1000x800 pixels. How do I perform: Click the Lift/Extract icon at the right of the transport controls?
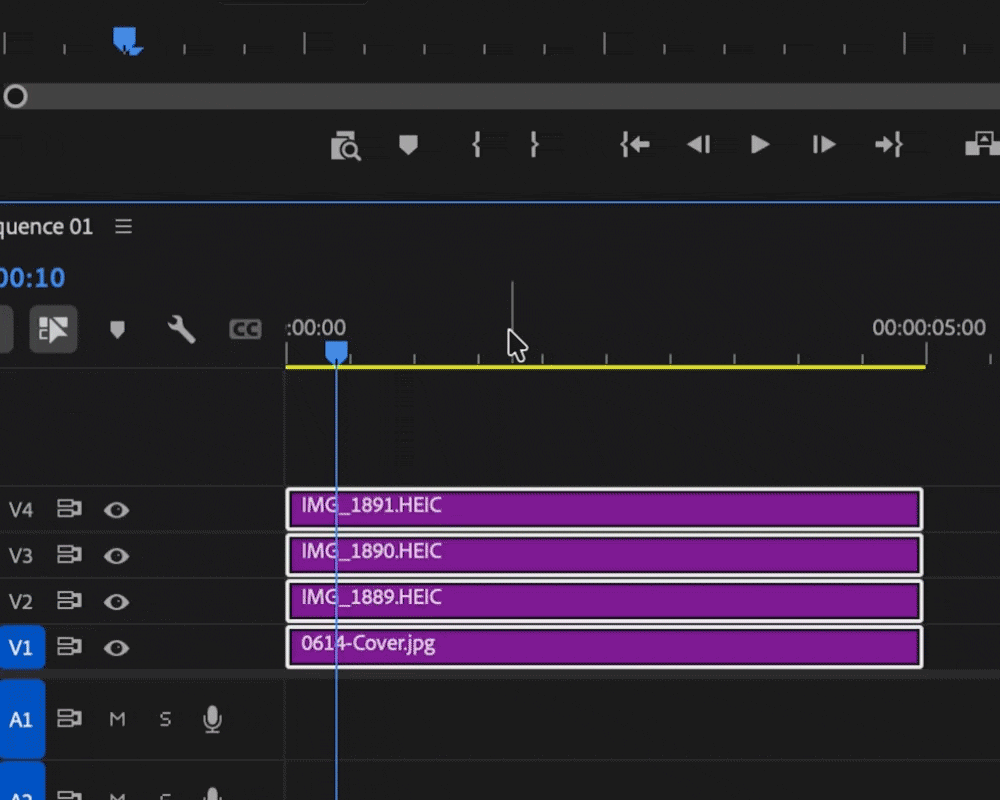click(x=982, y=144)
